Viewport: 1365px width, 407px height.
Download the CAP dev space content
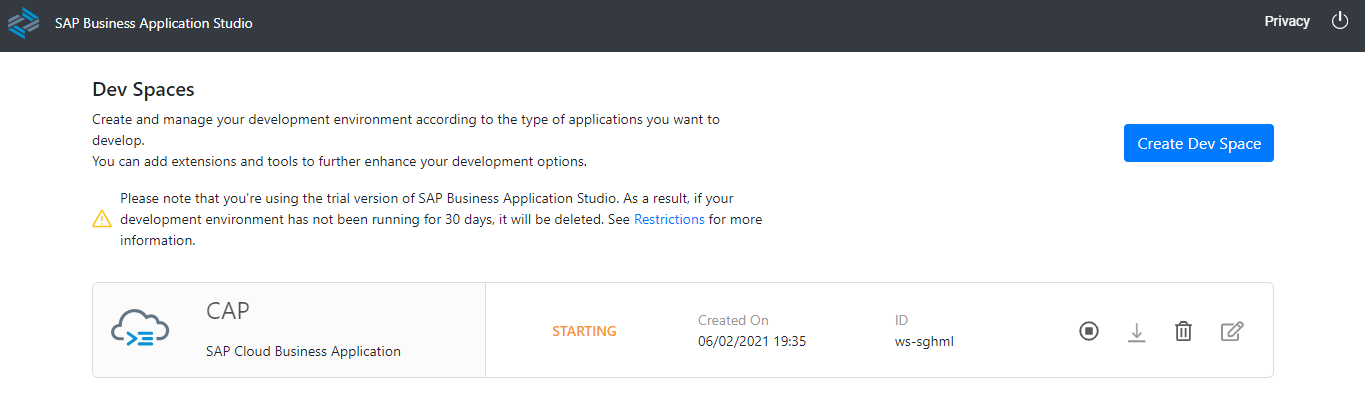(1136, 332)
